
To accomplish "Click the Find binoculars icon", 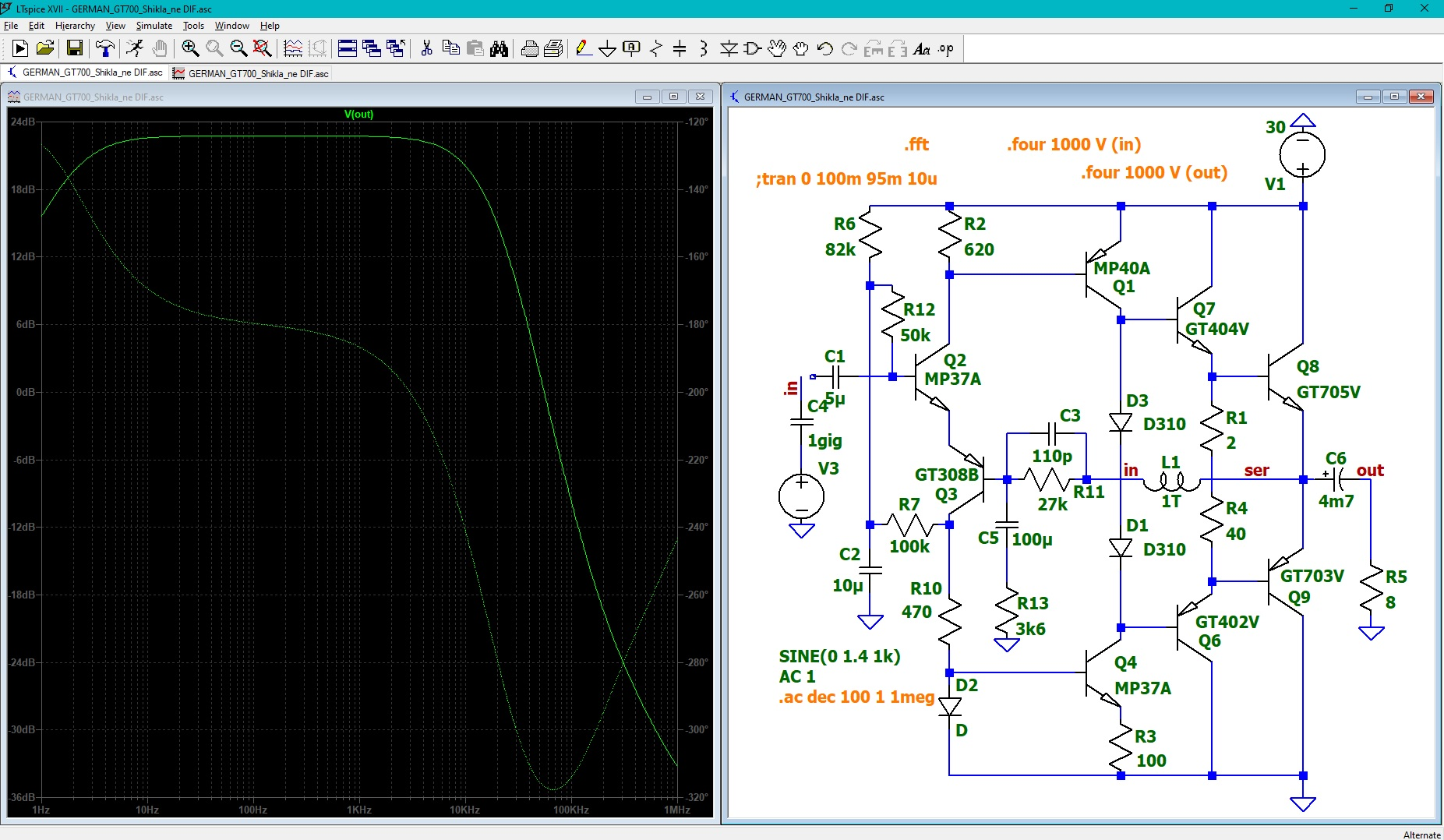I will pyautogui.click(x=499, y=48).
